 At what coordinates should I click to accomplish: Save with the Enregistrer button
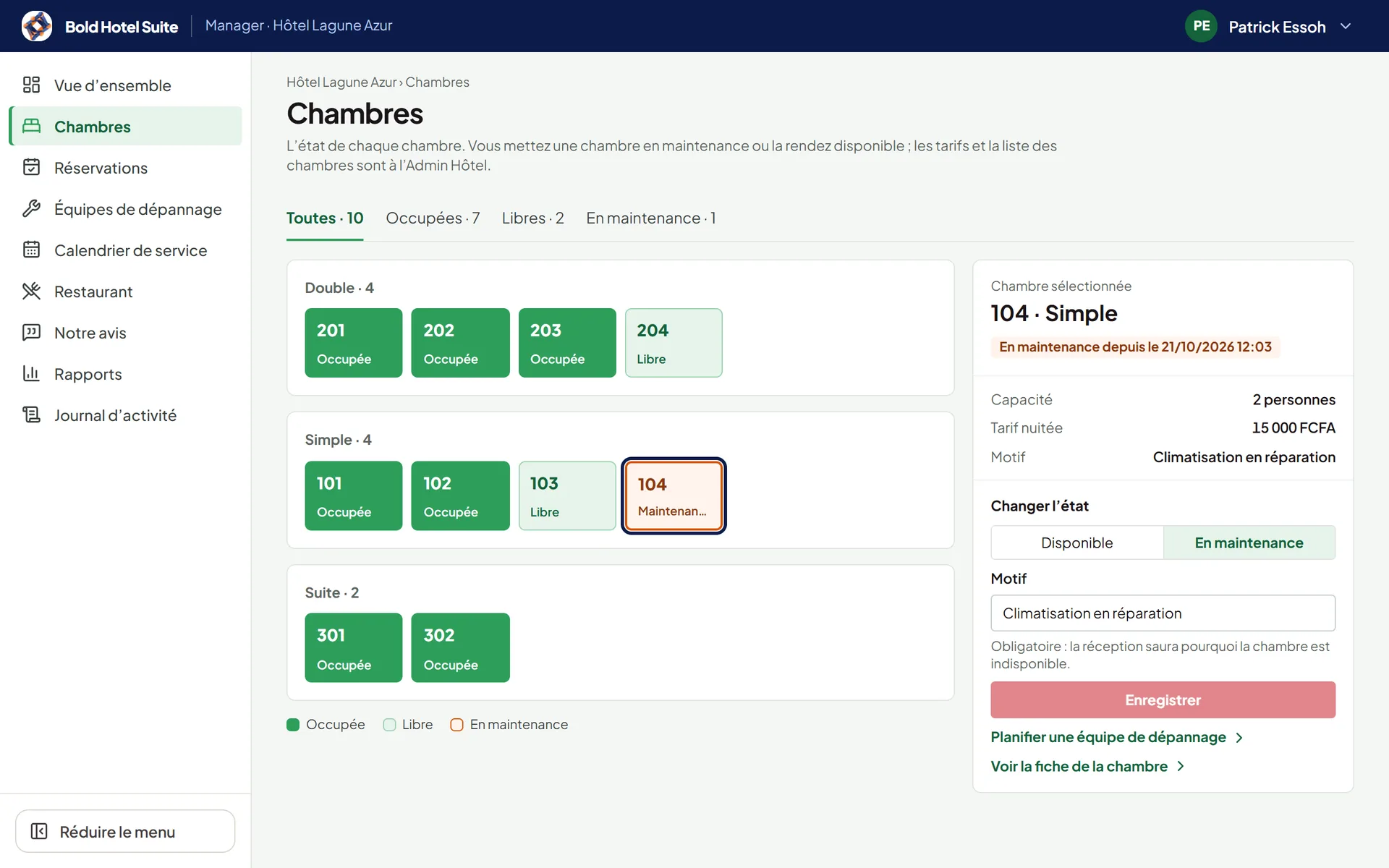1163,699
